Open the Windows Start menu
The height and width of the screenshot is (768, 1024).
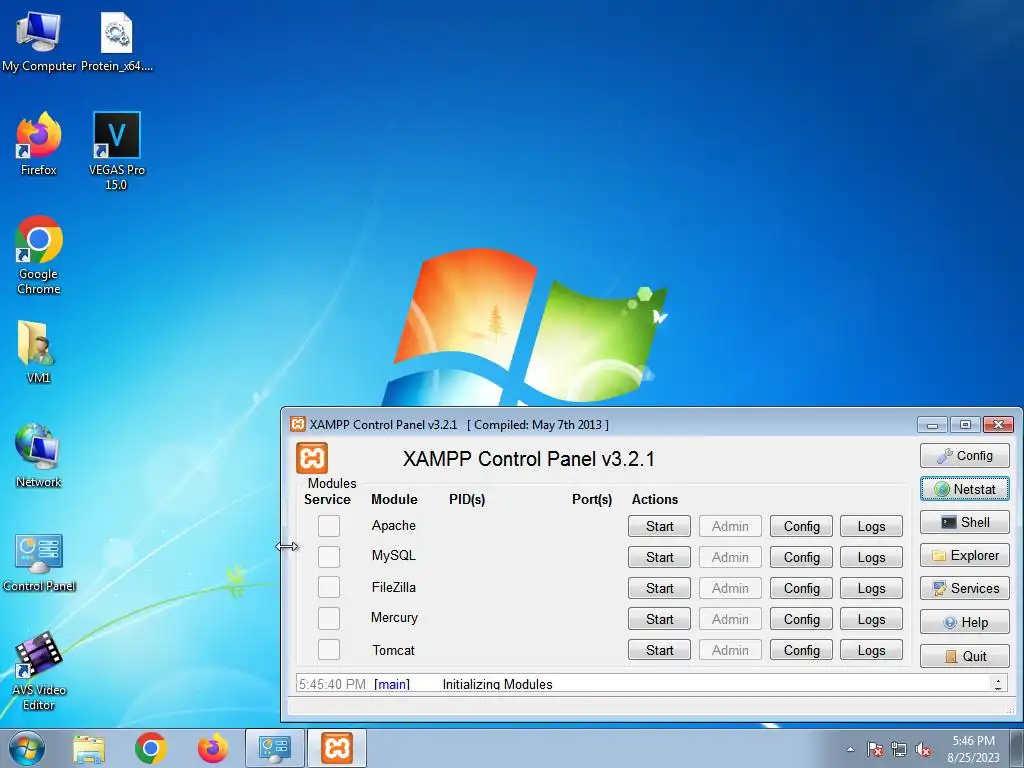27,748
